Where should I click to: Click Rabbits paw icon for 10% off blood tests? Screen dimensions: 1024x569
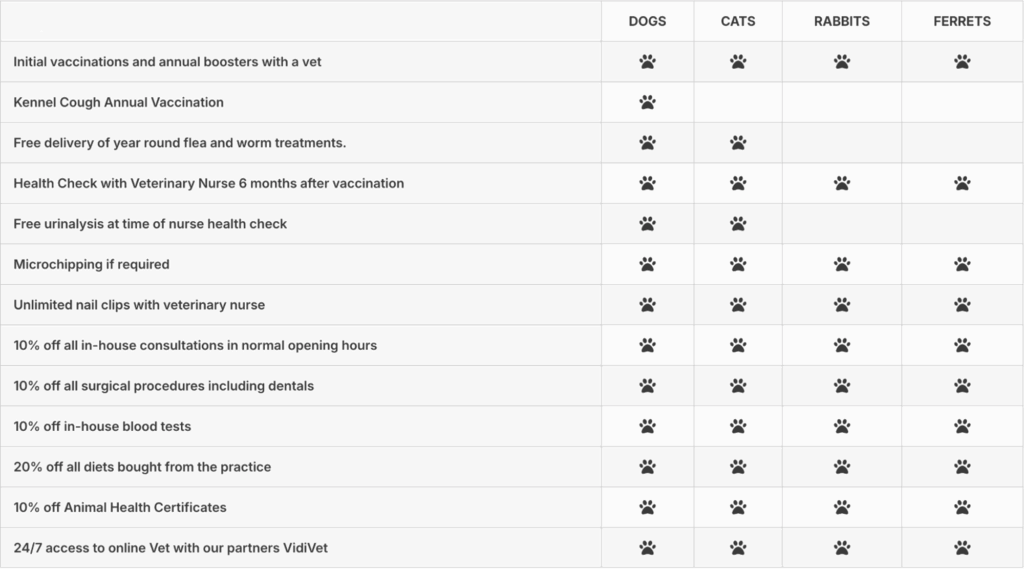click(x=842, y=426)
